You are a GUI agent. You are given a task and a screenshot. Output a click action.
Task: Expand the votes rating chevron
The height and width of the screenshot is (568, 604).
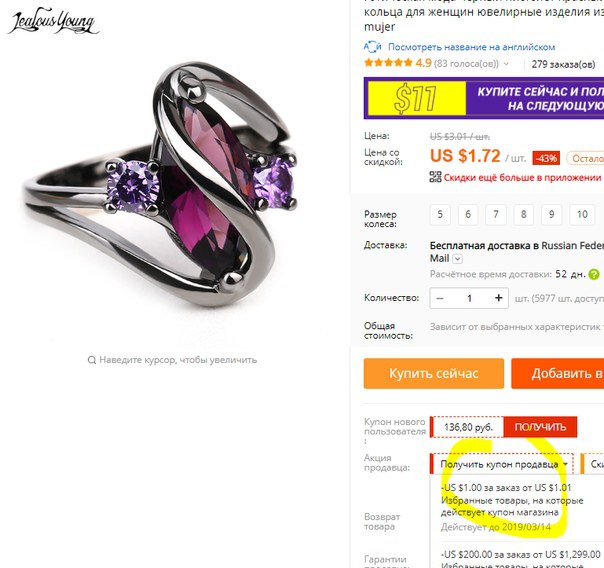(506, 64)
